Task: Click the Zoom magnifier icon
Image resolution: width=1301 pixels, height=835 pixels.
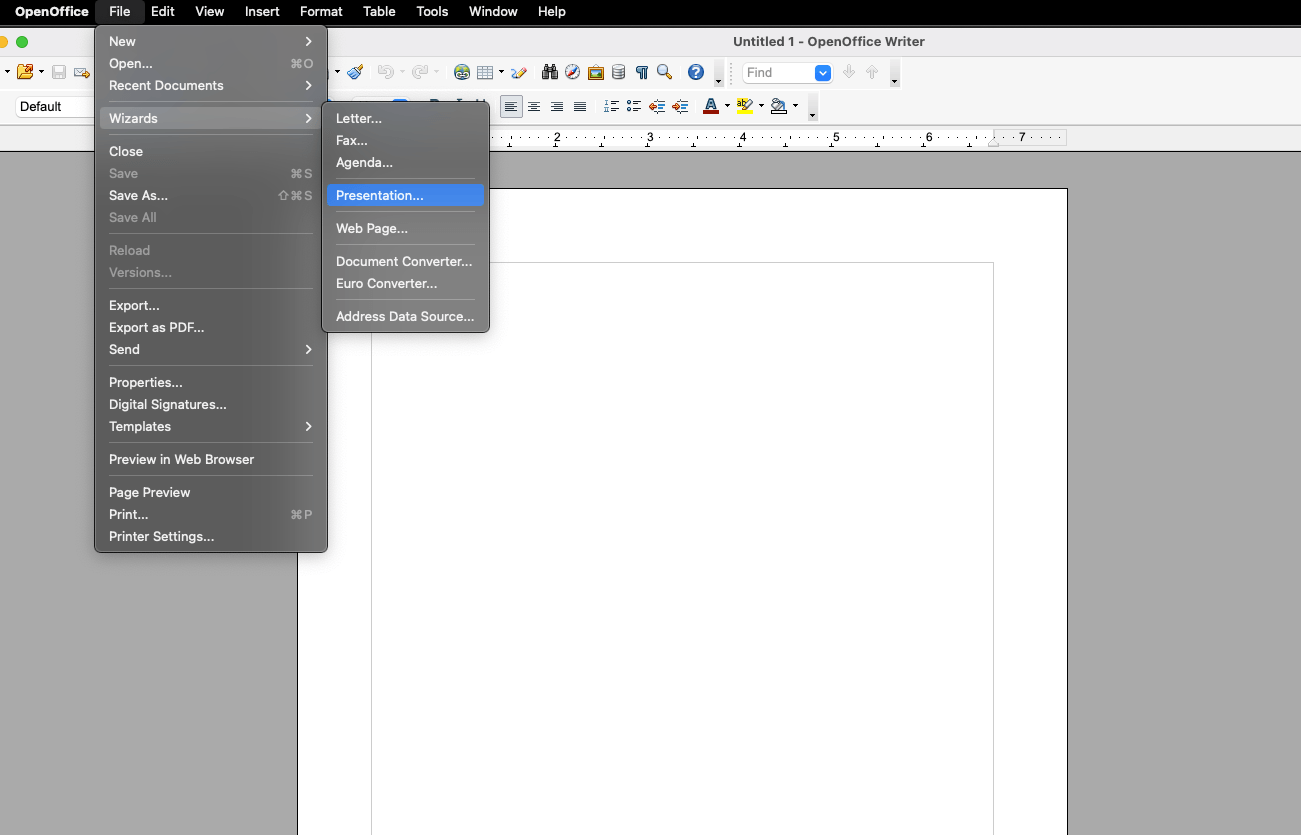Action: (x=664, y=72)
